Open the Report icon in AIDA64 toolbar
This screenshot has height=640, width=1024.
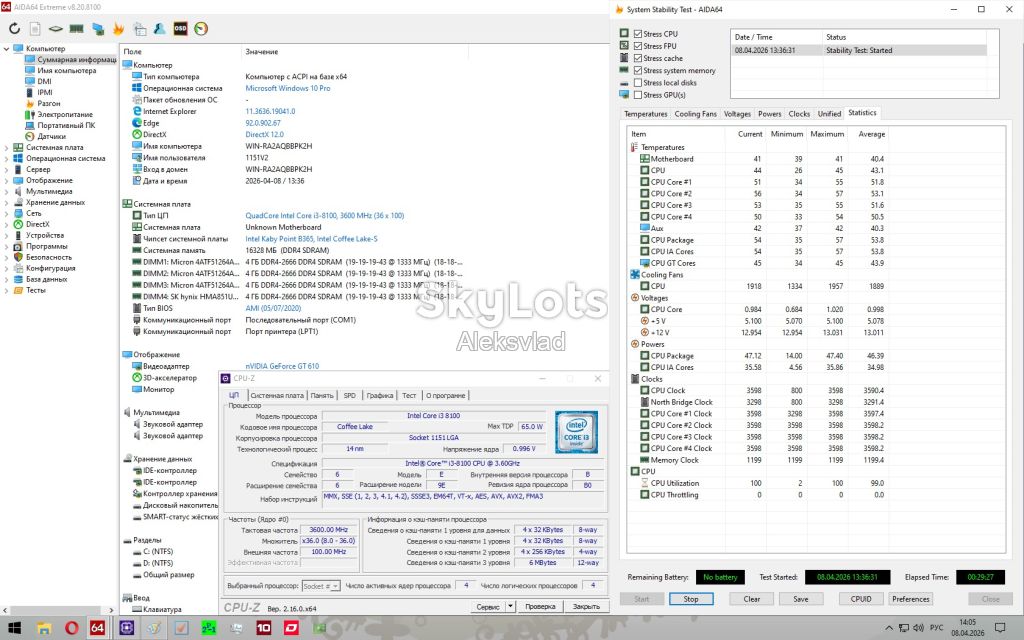(35, 29)
